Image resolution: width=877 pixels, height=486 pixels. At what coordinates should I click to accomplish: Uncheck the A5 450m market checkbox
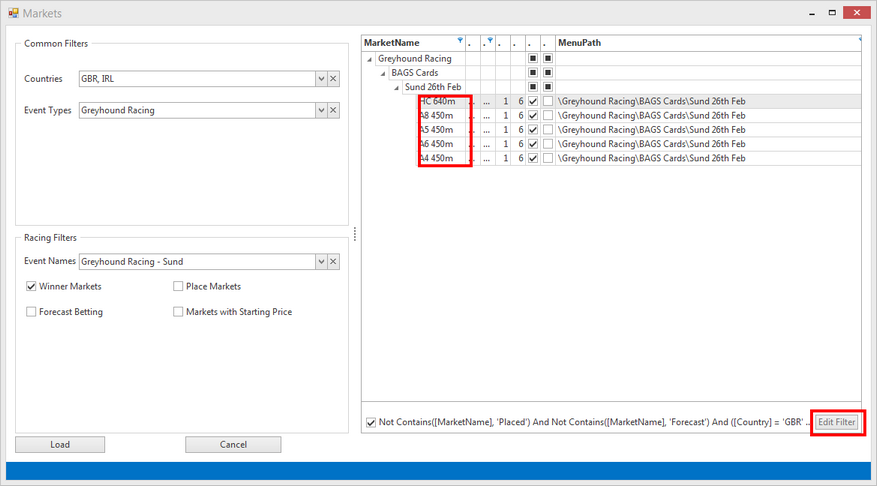(533, 130)
